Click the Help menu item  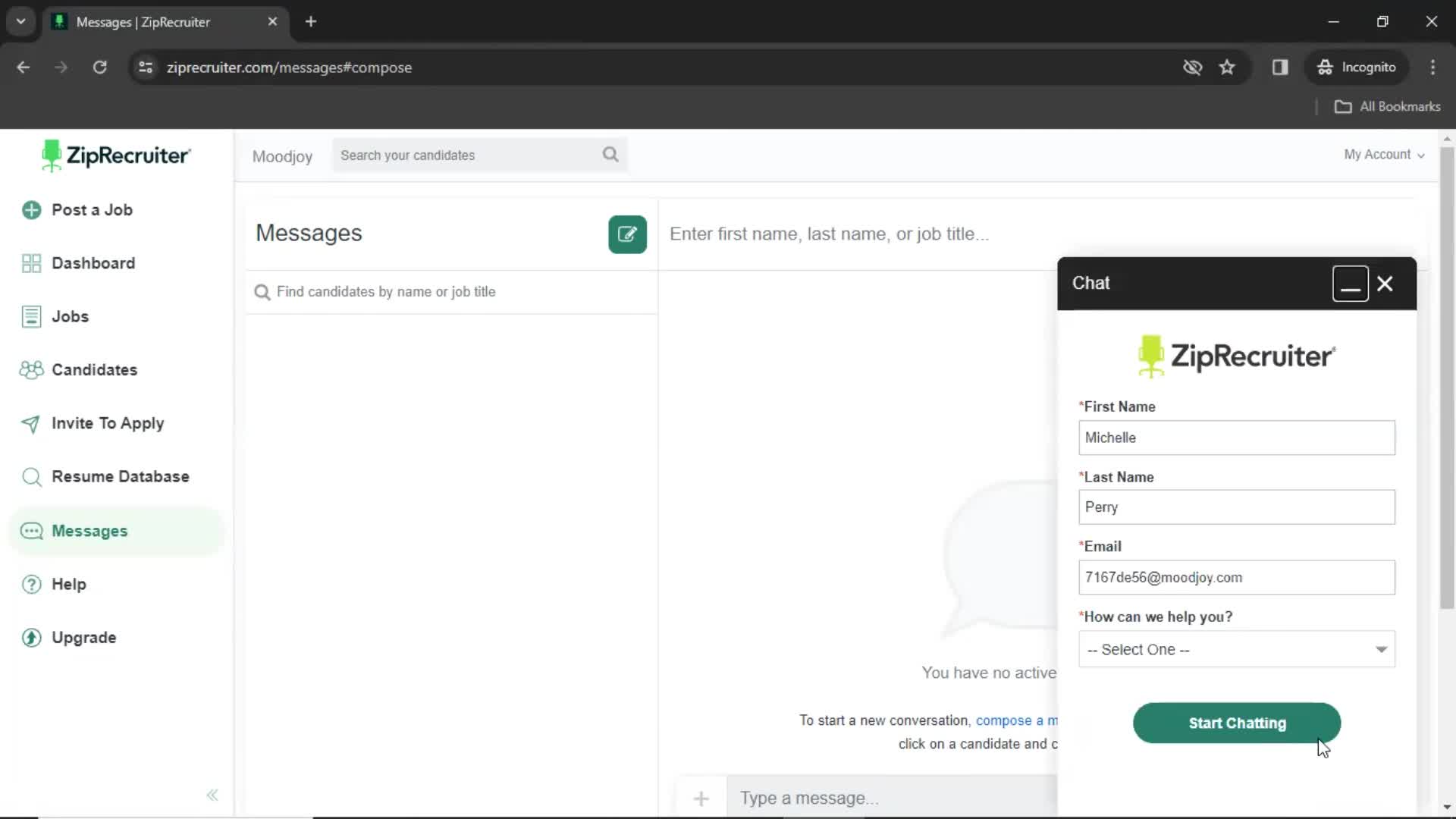69,583
